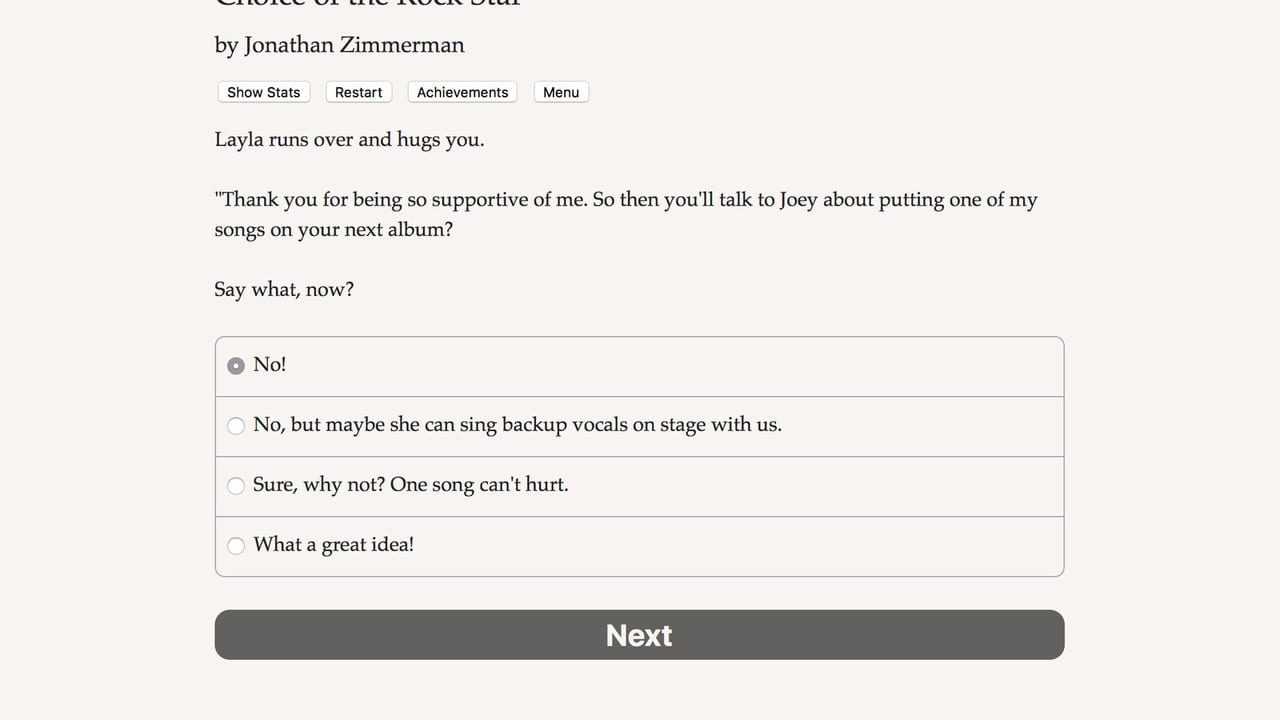1280x720 pixels.
Task: Open the Show Stats screen
Action: tap(264, 92)
